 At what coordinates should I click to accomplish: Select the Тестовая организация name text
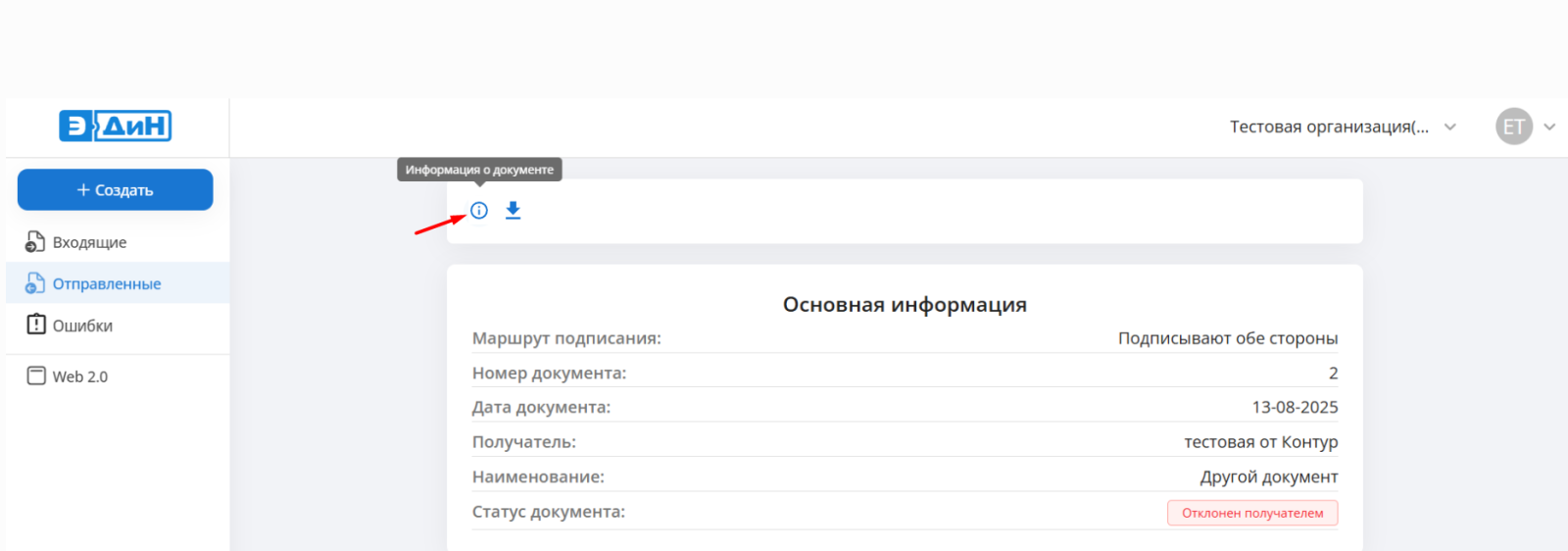coord(1329,127)
